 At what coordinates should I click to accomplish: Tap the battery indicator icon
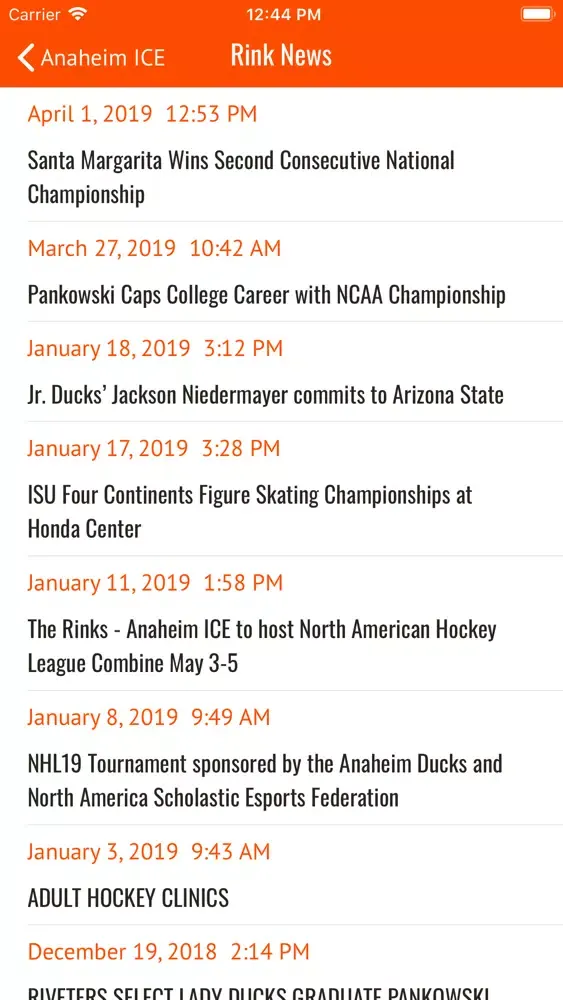coord(537,14)
